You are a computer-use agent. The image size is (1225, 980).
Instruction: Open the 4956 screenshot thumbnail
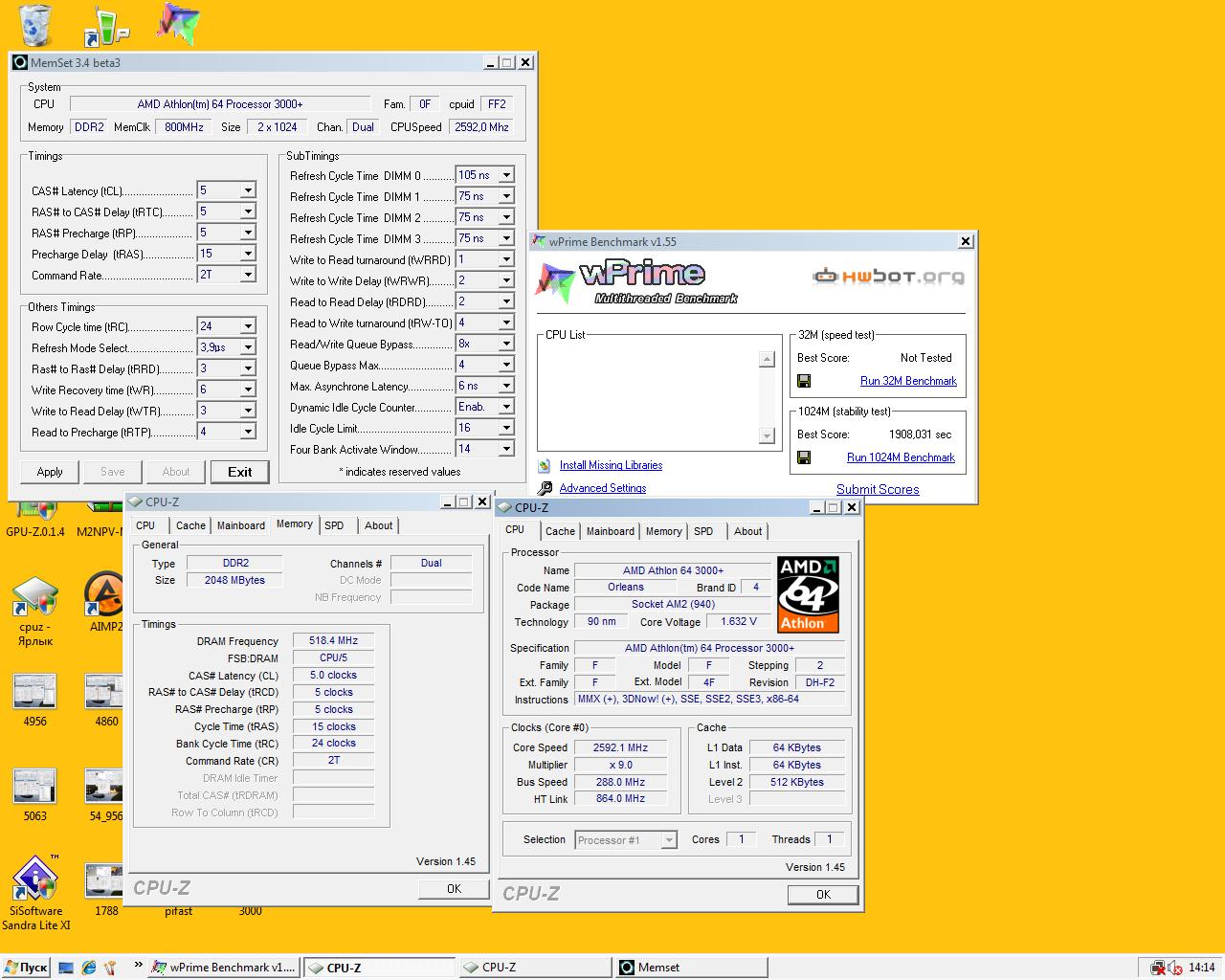click(34, 701)
